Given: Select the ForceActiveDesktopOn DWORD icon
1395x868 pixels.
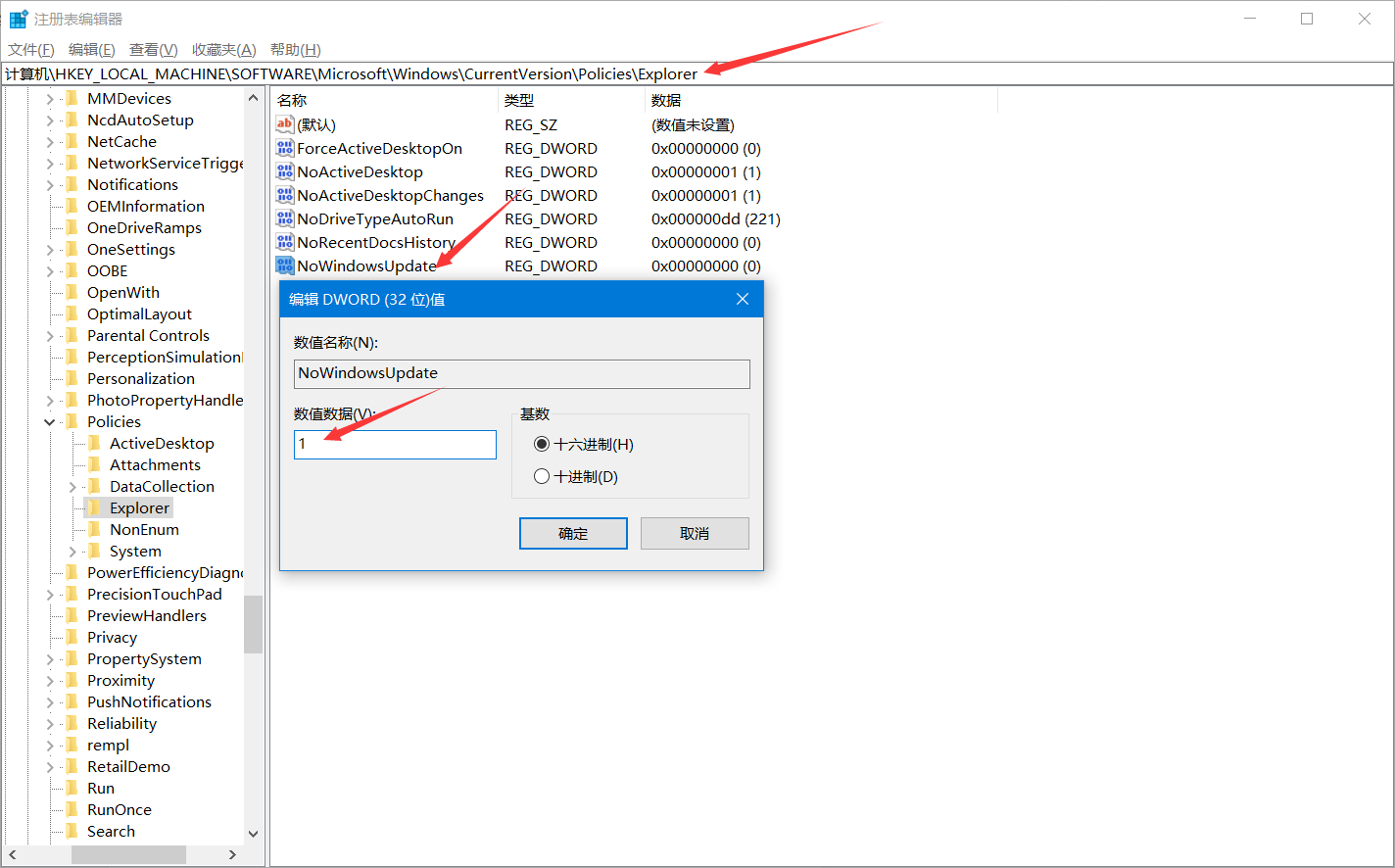Looking at the screenshot, I should tap(285, 148).
